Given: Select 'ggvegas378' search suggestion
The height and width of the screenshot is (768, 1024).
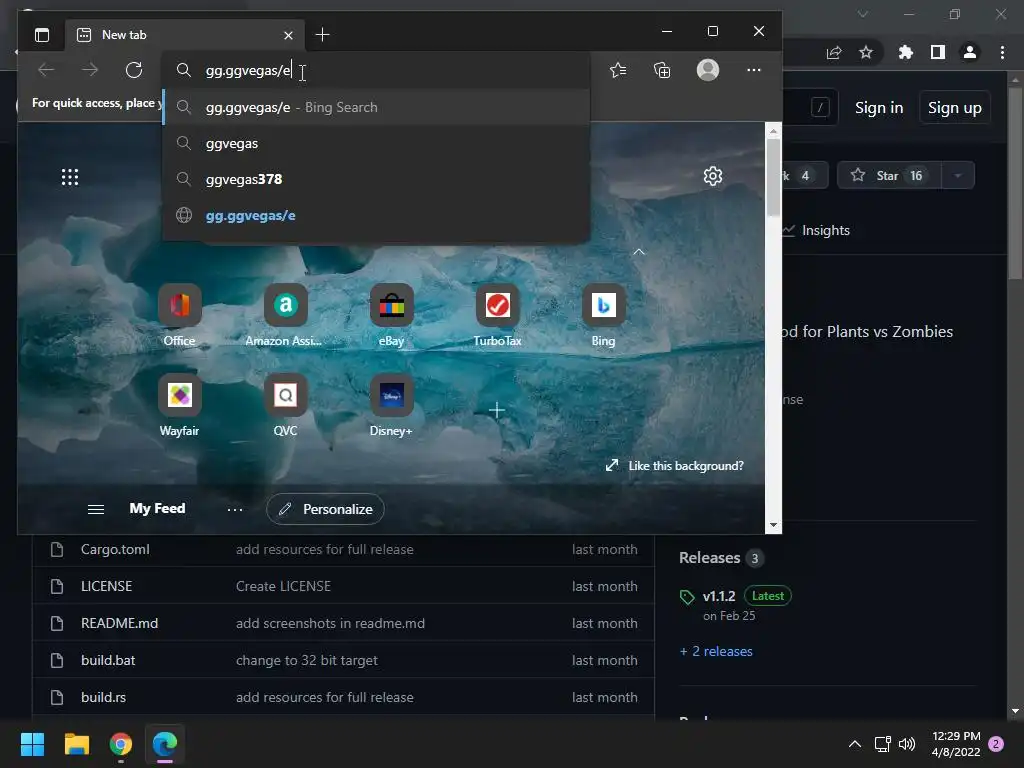Looking at the screenshot, I should point(376,179).
